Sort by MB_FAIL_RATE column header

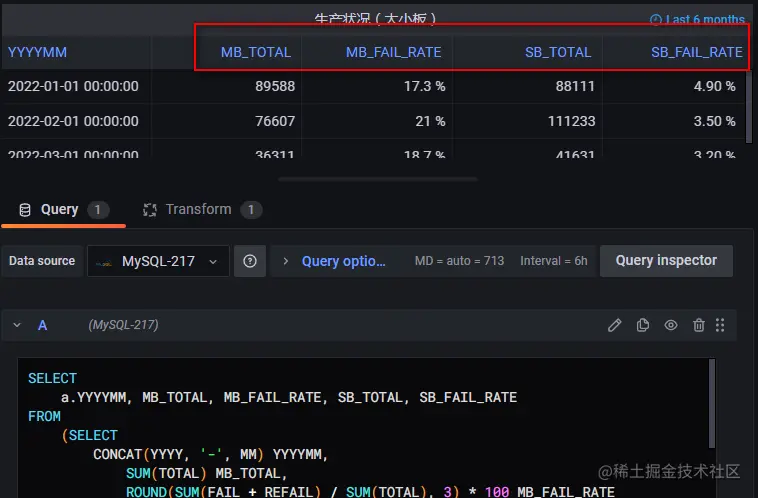click(x=394, y=52)
